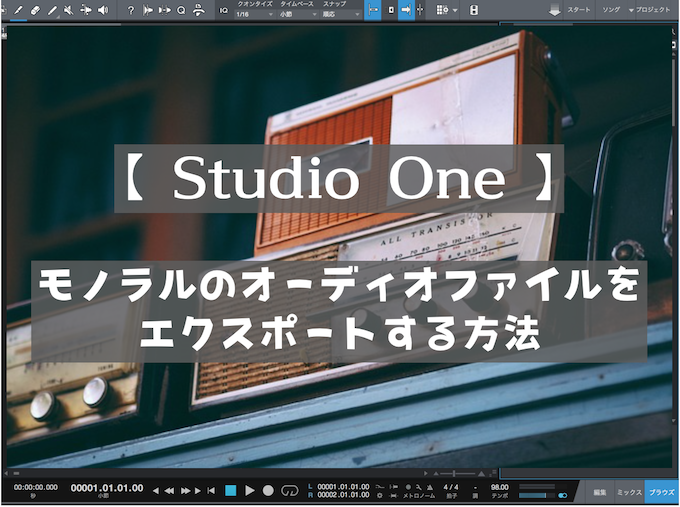Click the blue Stop button
This screenshot has height=507, width=680.
(231, 491)
